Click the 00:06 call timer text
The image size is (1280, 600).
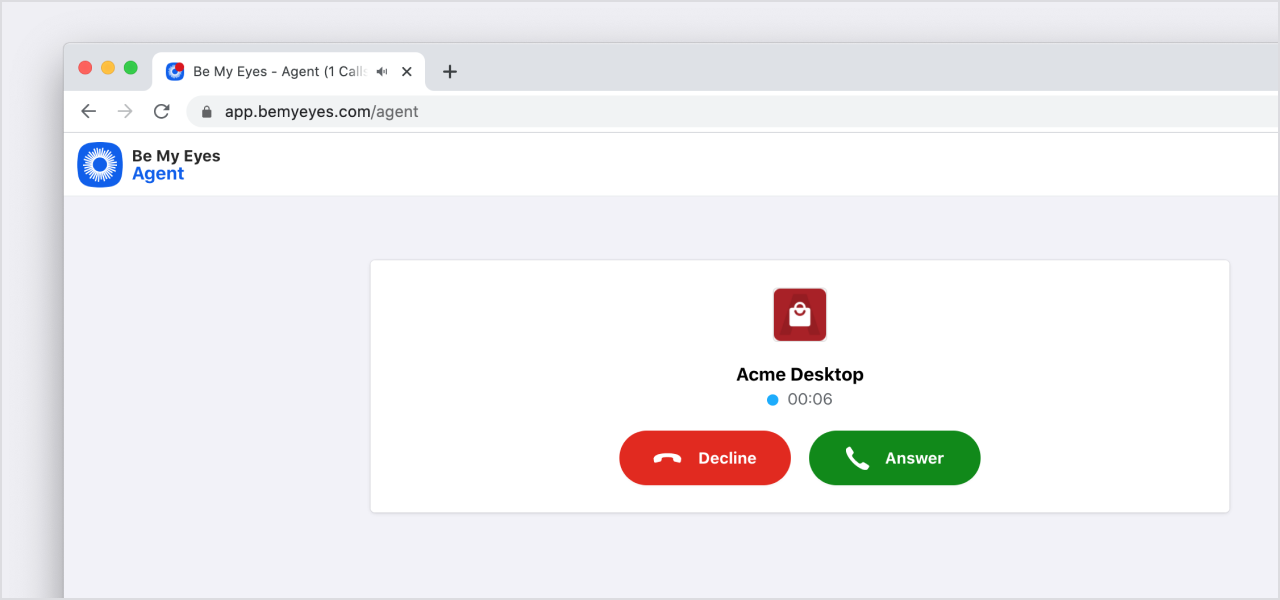pos(810,400)
